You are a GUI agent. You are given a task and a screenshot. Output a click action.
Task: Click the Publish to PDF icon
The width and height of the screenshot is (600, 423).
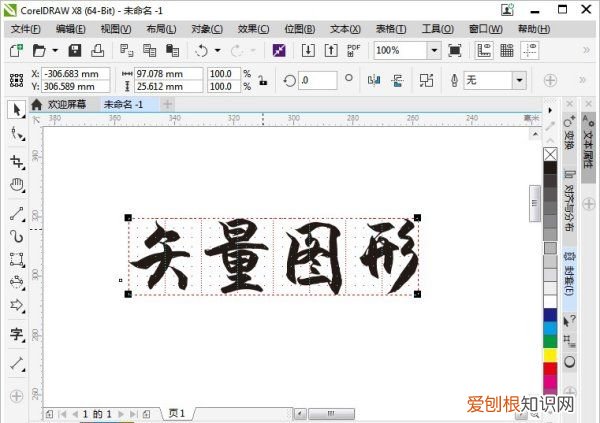coord(354,51)
